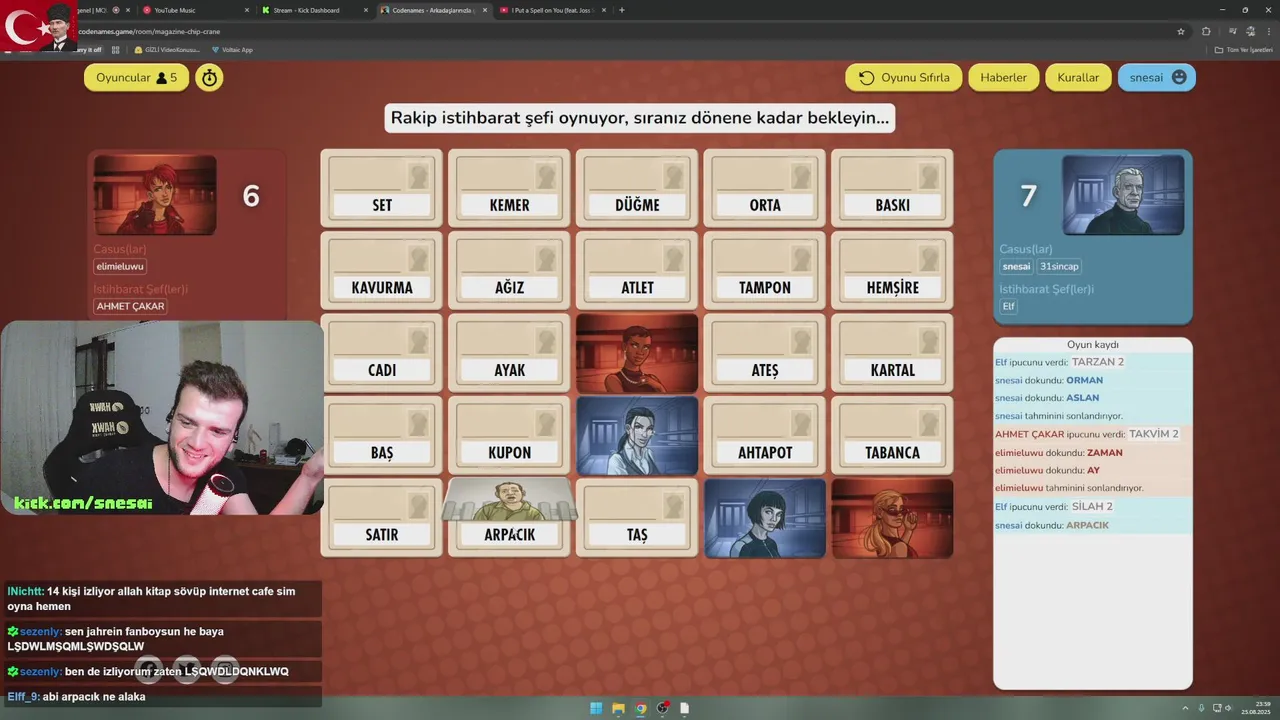The height and width of the screenshot is (720, 1280).
Task: Choose the TAMPON word card
Action: pyautogui.click(x=765, y=271)
